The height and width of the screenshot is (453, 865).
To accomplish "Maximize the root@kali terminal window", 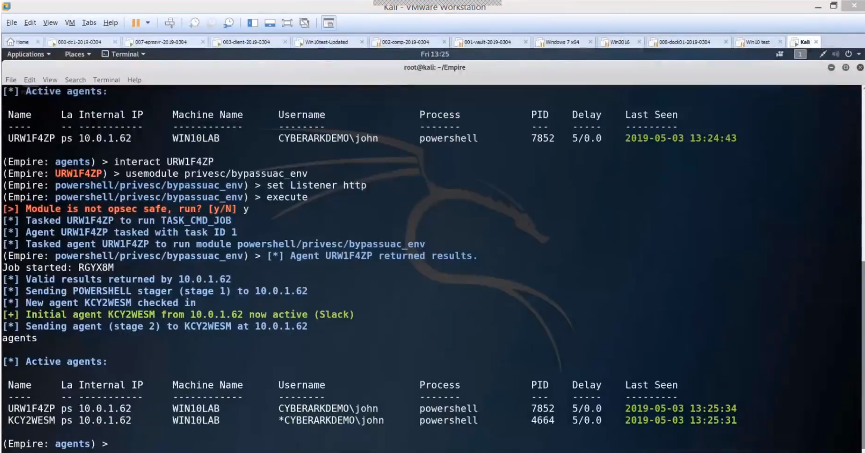I will point(845,67).
